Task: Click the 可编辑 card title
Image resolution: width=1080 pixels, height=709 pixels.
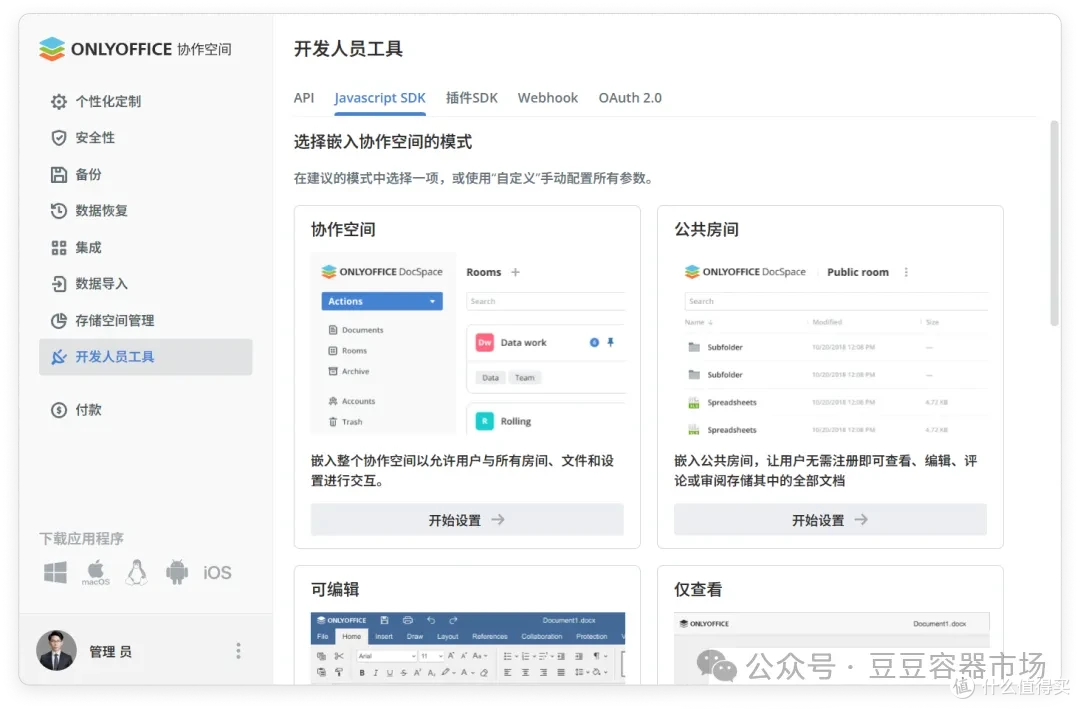Action: click(x=335, y=589)
